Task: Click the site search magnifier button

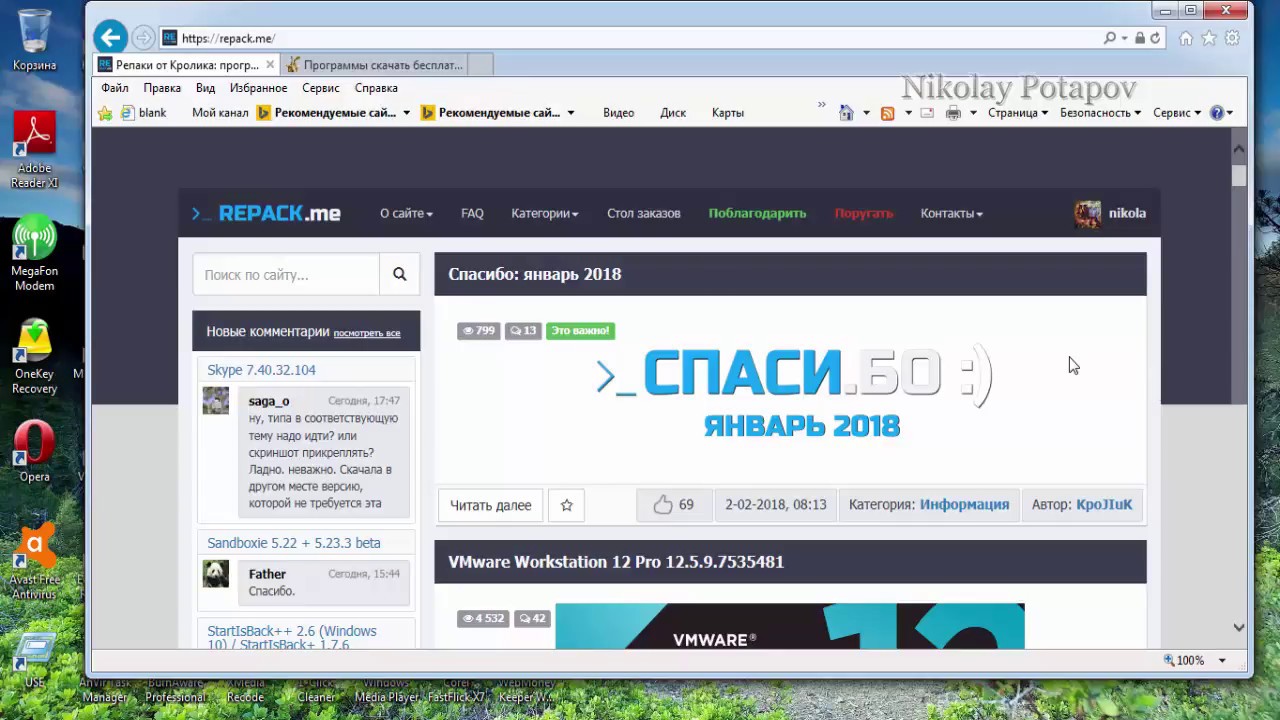Action: pos(400,274)
